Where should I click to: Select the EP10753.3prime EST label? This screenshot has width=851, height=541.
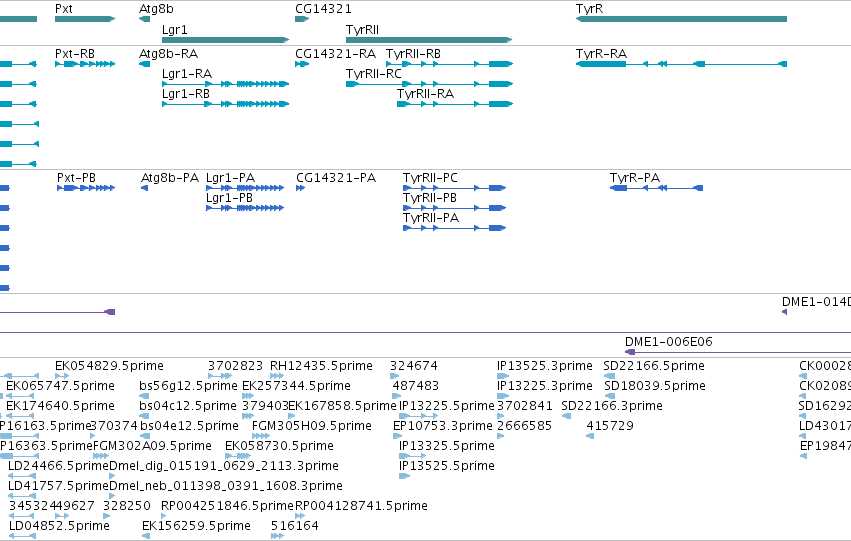click(442, 426)
